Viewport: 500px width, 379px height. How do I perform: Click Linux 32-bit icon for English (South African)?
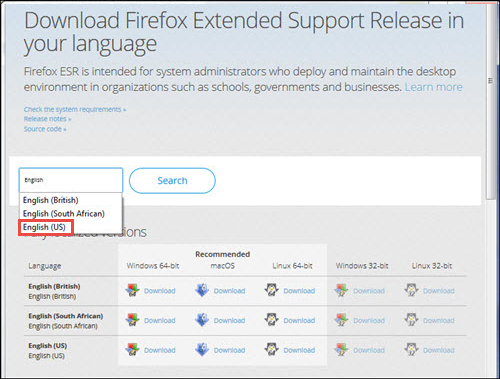click(x=411, y=320)
